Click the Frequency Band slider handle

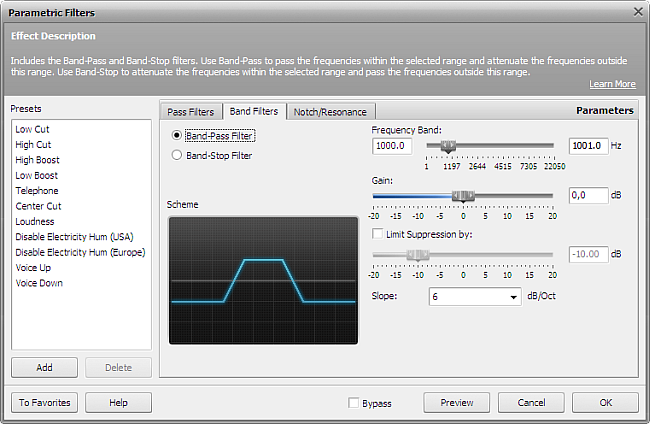pos(448,146)
